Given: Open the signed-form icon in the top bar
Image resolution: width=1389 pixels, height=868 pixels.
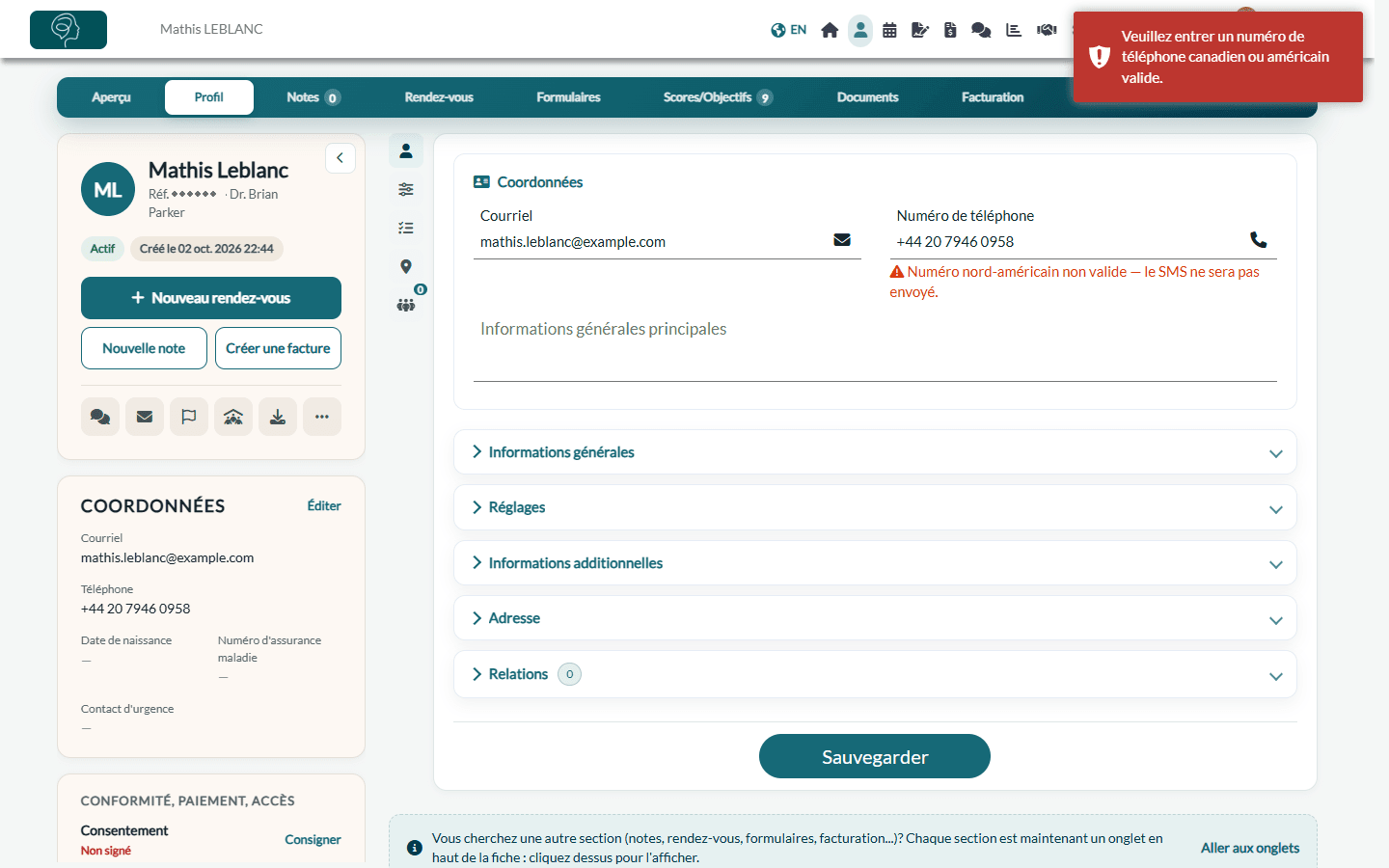Looking at the screenshot, I should [x=920, y=30].
